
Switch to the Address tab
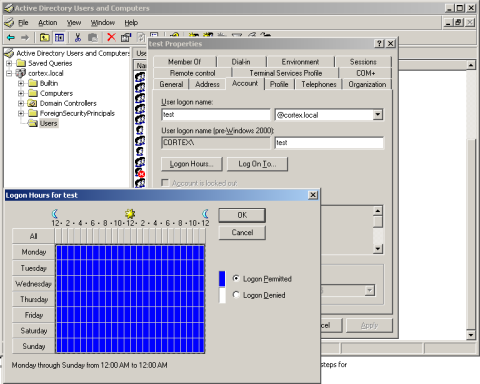coord(207,84)
